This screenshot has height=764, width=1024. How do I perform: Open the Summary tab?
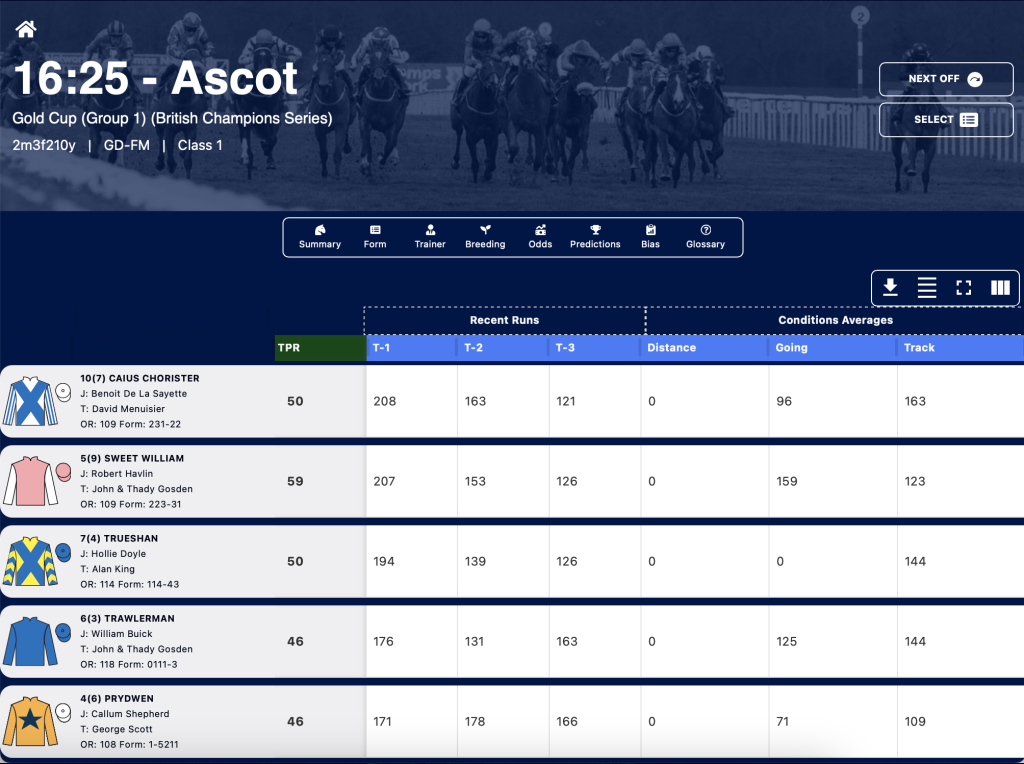click(320, 237)
